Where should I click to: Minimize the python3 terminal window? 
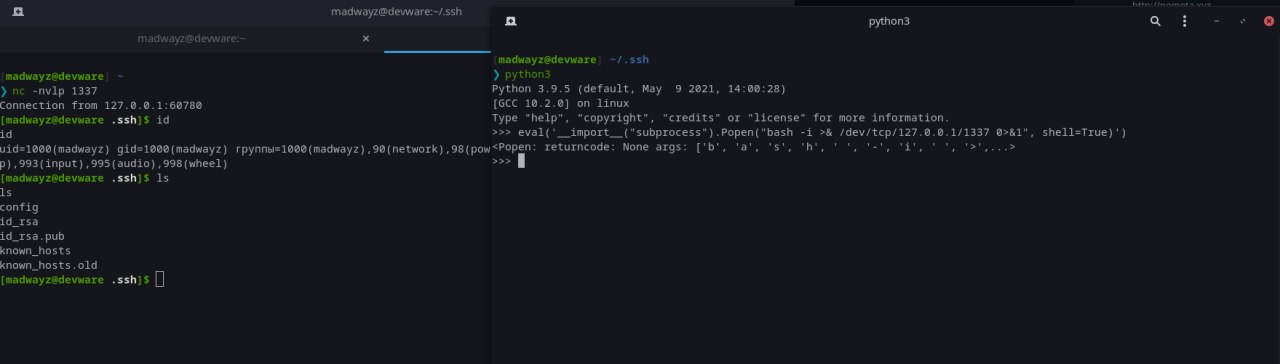pyautogui.click(x=1217, y=21)
